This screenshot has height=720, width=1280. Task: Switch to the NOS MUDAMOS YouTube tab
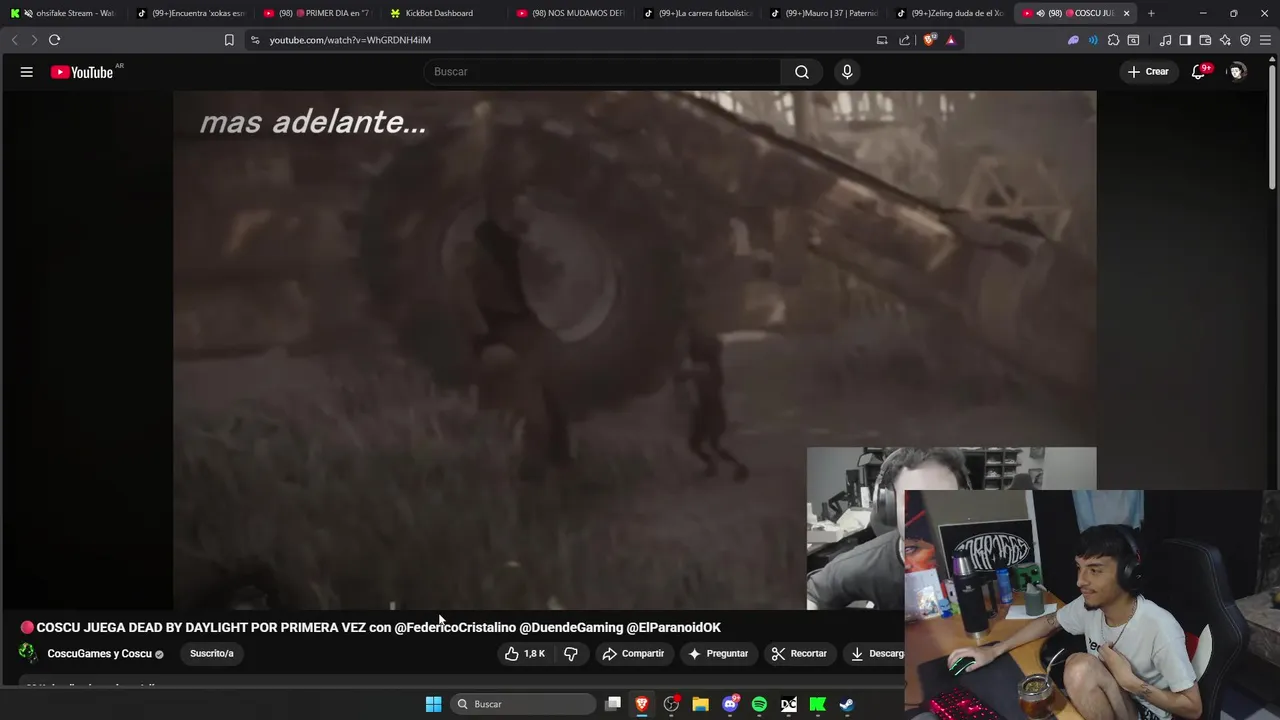572,13
